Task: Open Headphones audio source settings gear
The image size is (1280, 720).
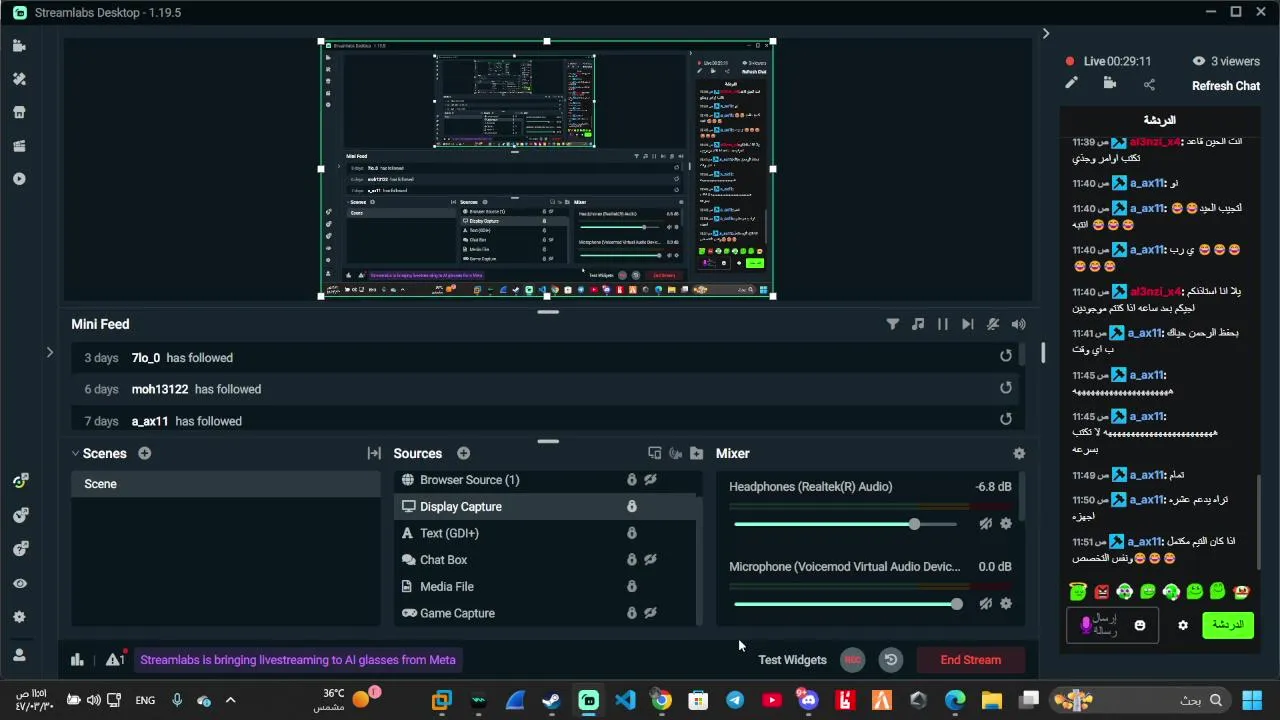Action: tap(1006, 524)
